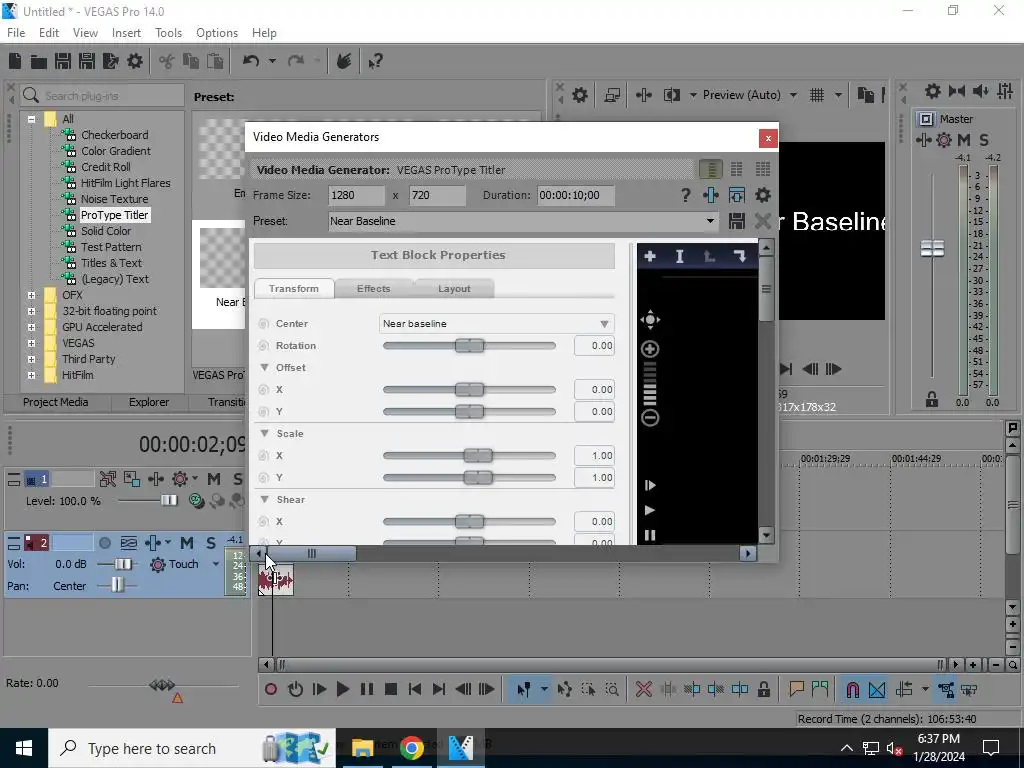
Task: Click the New Project toolbar icon
Action: coord(15,61)
